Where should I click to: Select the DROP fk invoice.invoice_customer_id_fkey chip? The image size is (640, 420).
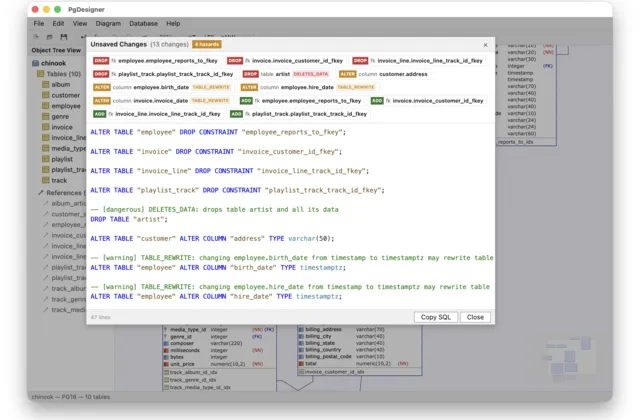tap(285, 61)
